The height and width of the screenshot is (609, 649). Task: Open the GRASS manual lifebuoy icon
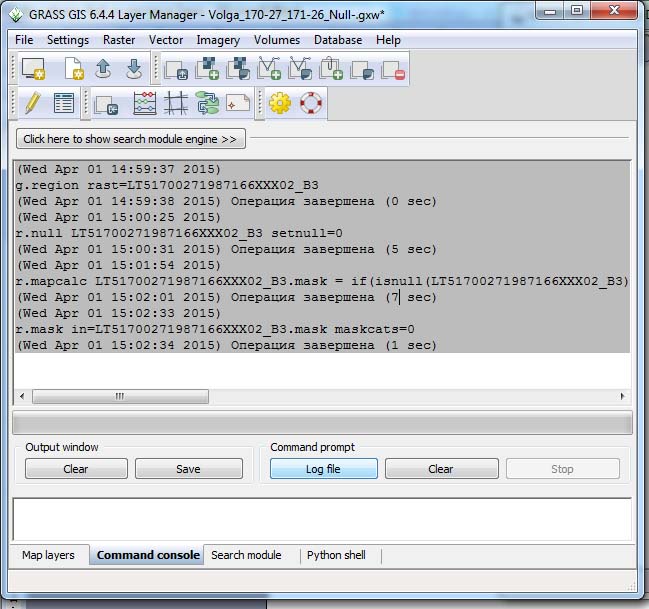pos(311,103)
